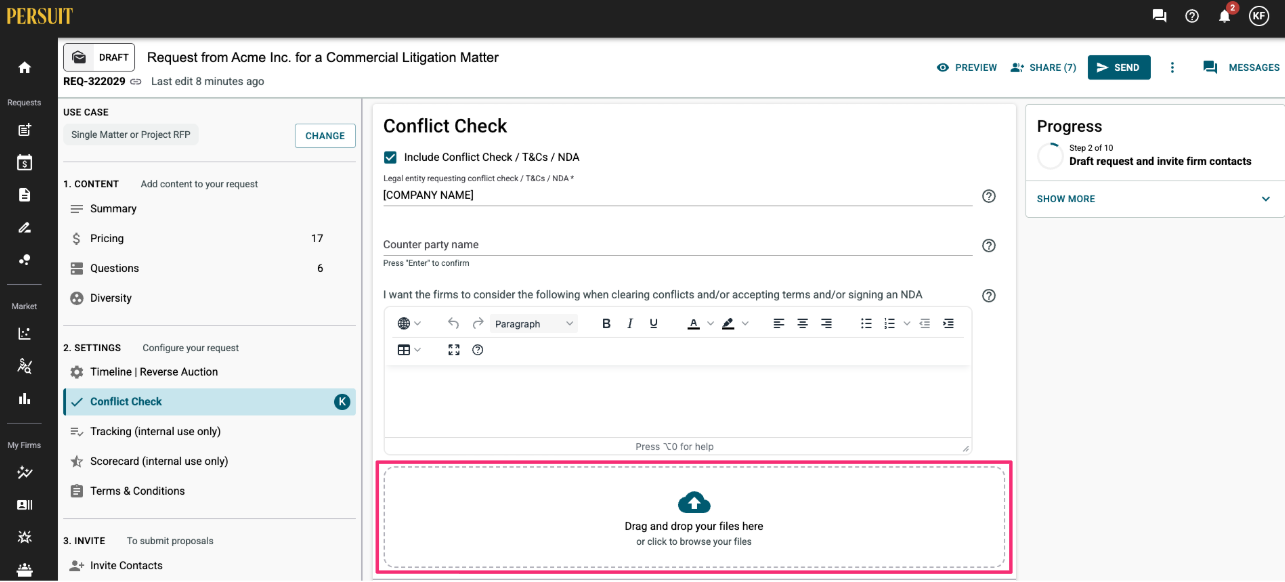Toggle bold formatting in editor
The width and height of the screenshot is (1285, 582).
606,323
